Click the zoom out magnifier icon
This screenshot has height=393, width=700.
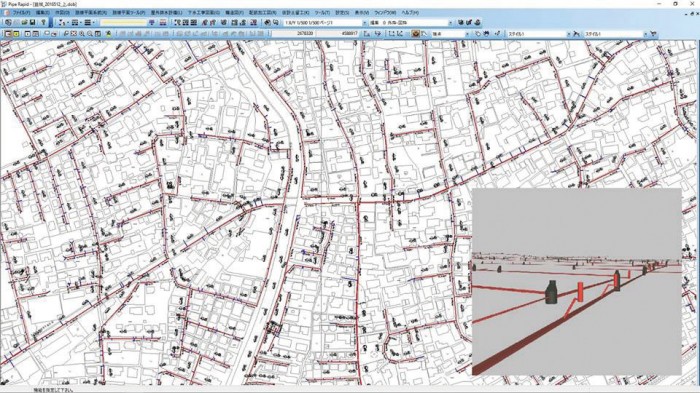[x=90, y=33]
